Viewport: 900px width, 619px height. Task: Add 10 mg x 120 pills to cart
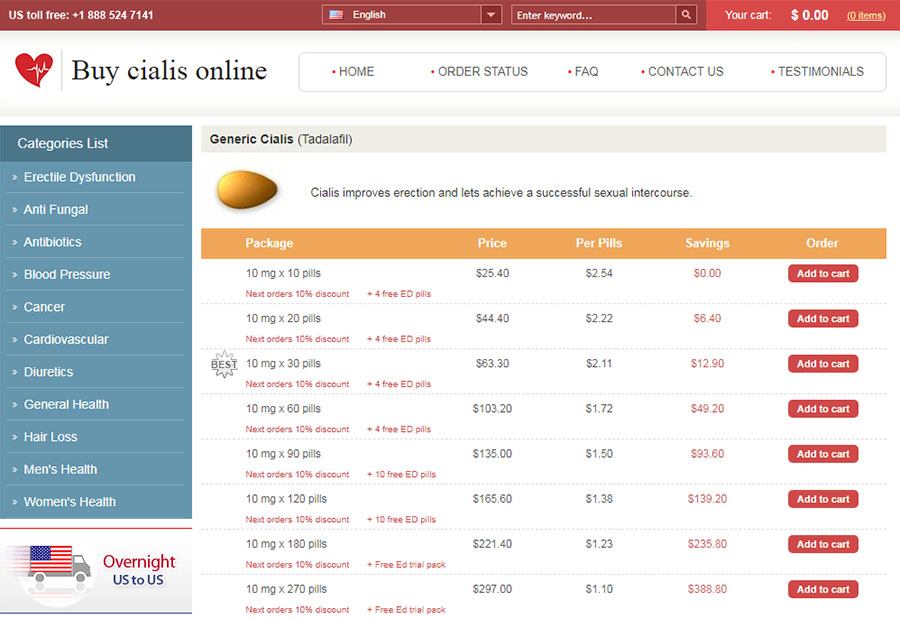[823, 499]
